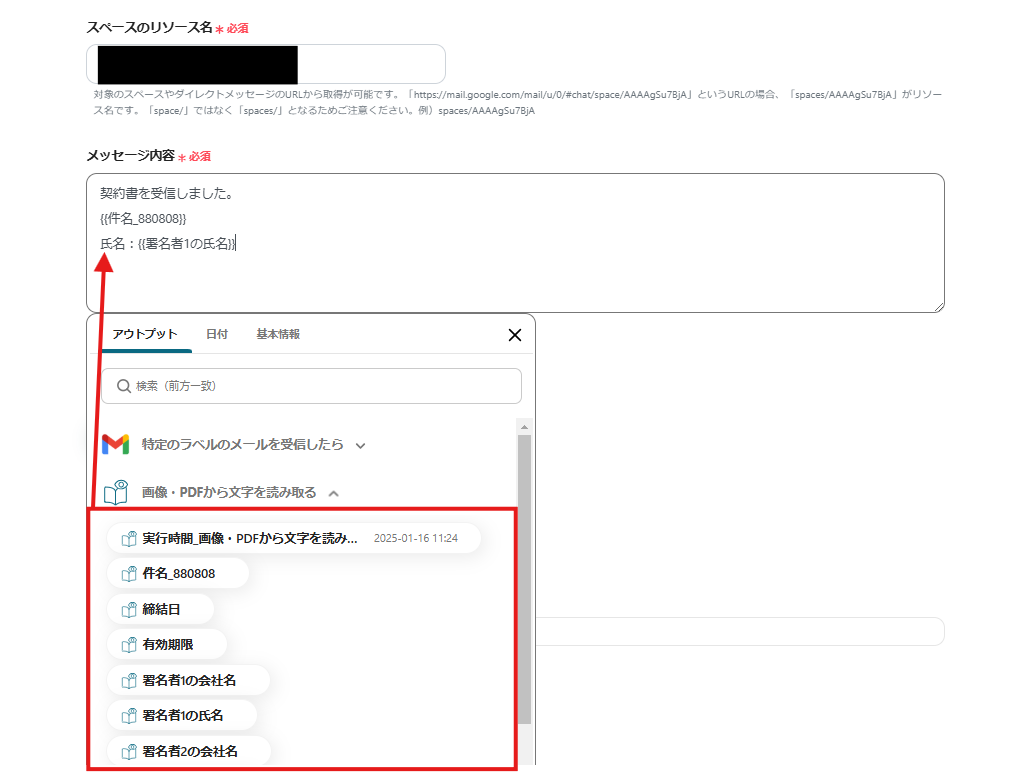Viewport: 1020px width, 772px height.
Task: Switch to the 基本情報 tab
Action: (x=278, y=334)
